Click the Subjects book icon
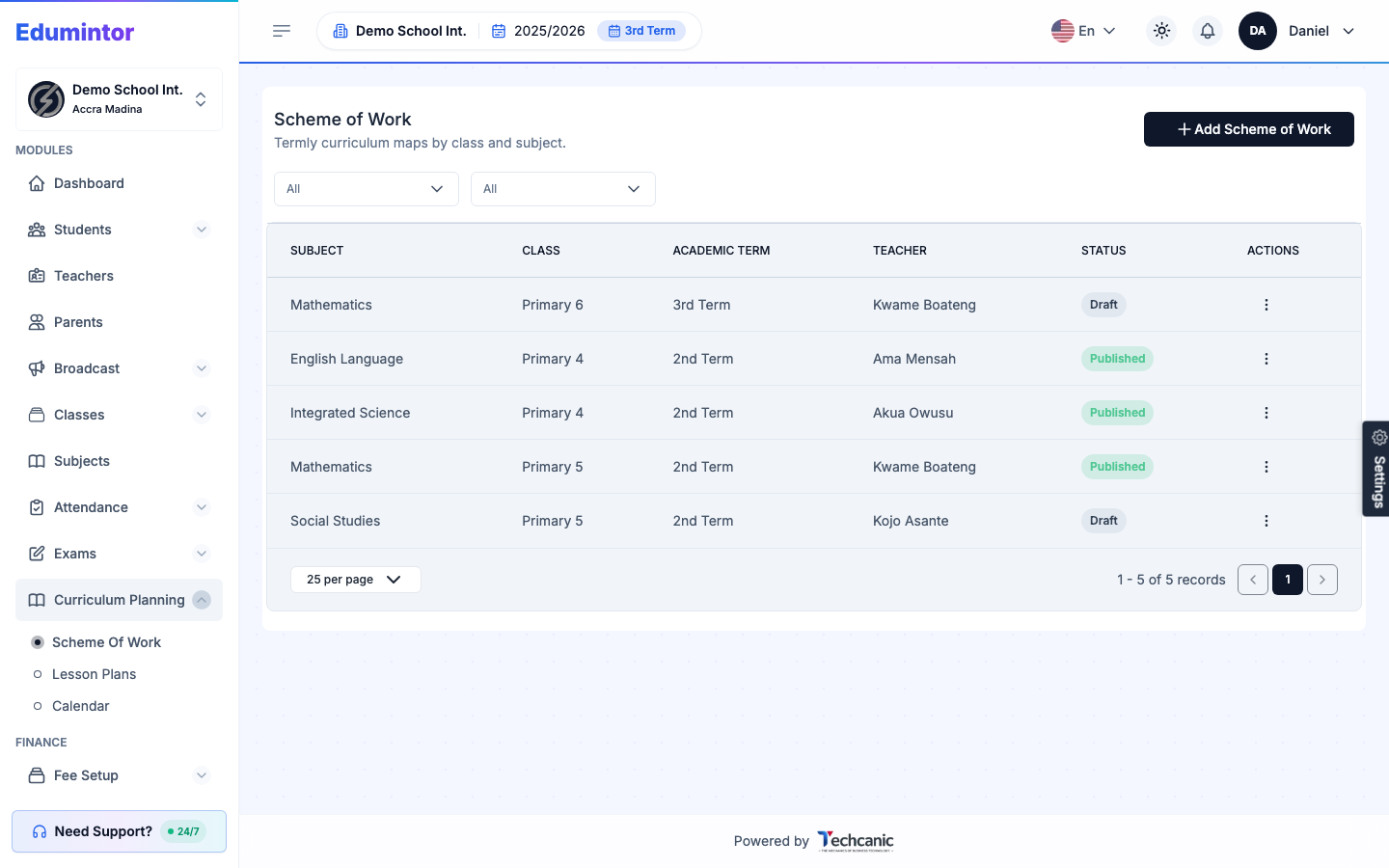This screenshot has width=1389, height=868. click(x=37, y=461)
